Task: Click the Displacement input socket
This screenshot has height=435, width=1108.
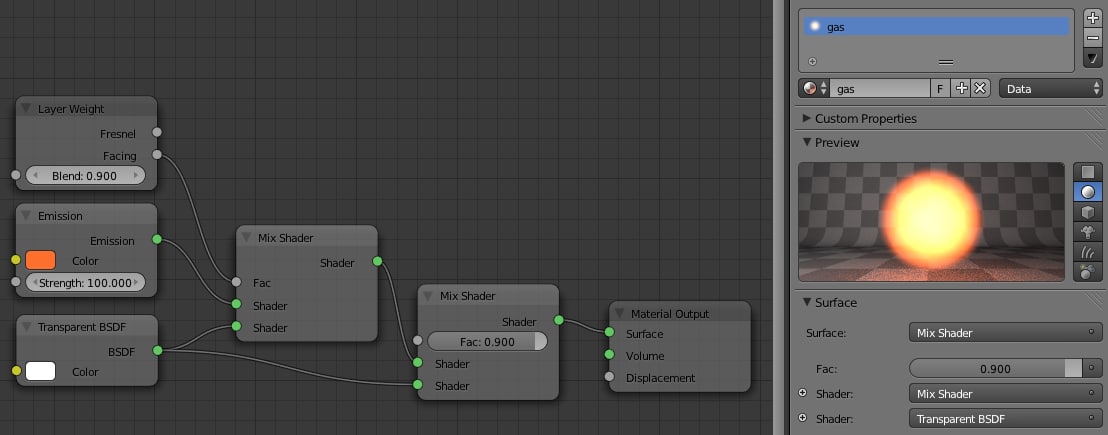Action: (609, 376)
